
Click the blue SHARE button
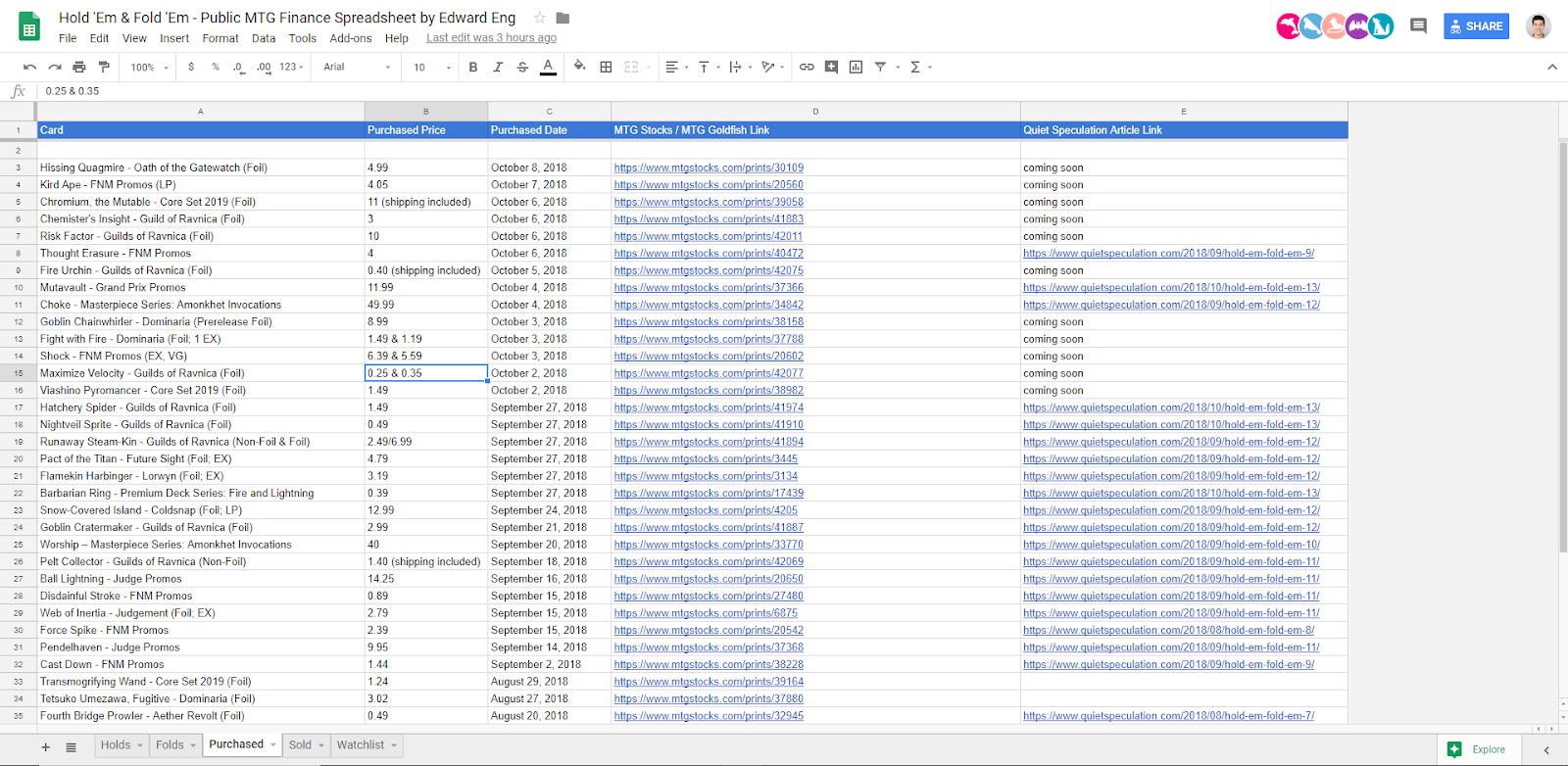pos(1476,26)
